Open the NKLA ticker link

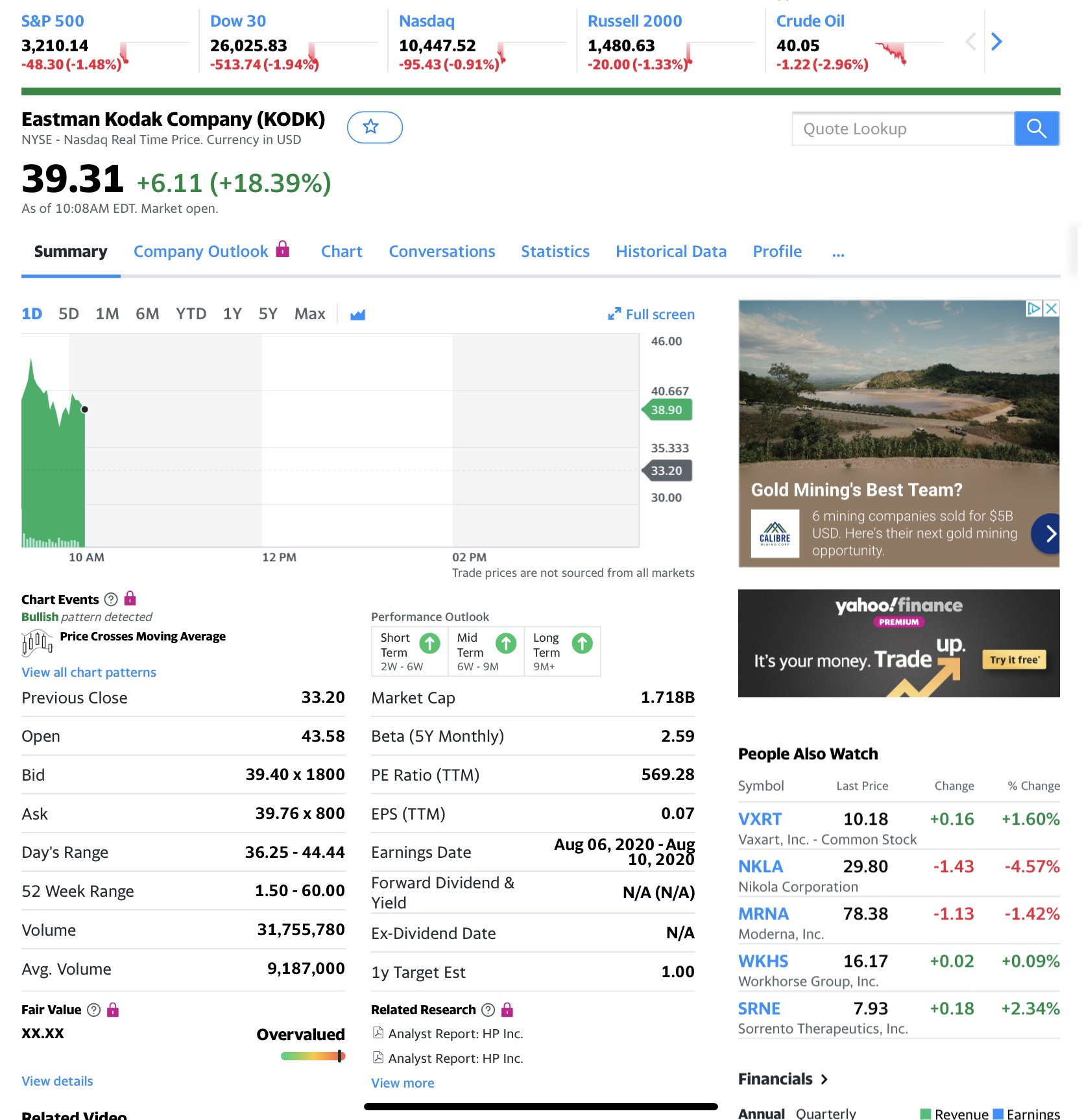click(761, 866)
